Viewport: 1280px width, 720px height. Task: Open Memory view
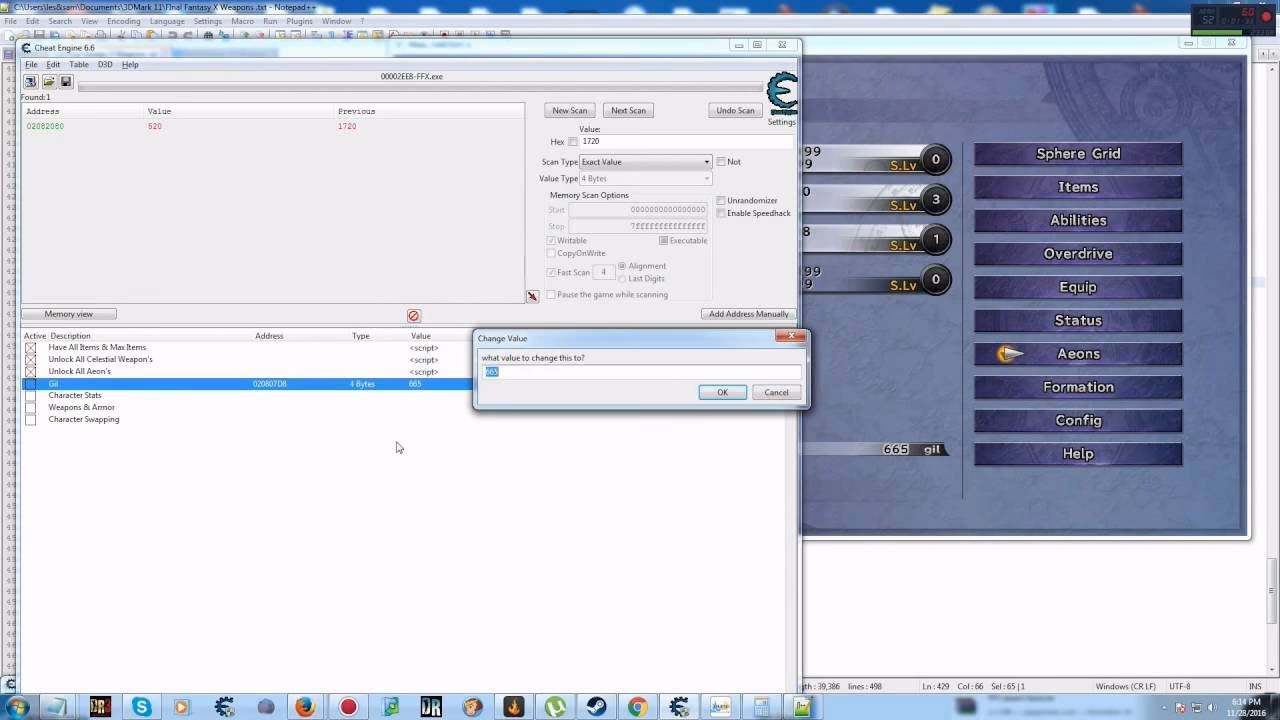tap(69, 314)
